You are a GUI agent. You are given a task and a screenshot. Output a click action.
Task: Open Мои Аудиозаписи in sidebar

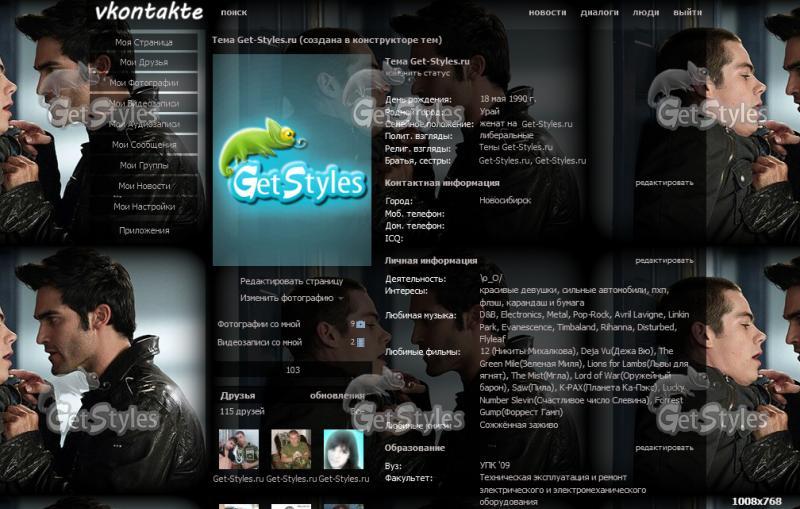pos(144,124)
